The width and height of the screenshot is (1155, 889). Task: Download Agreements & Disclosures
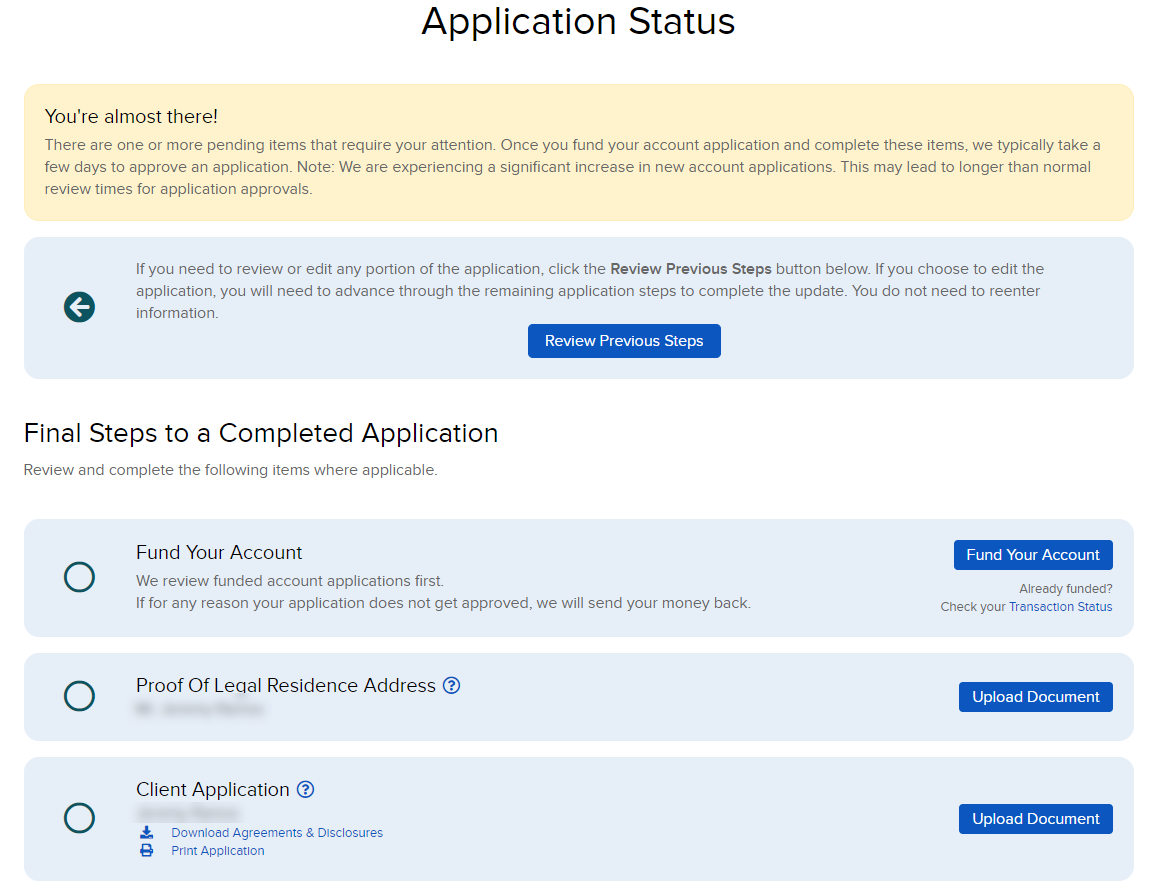(277, 832)
